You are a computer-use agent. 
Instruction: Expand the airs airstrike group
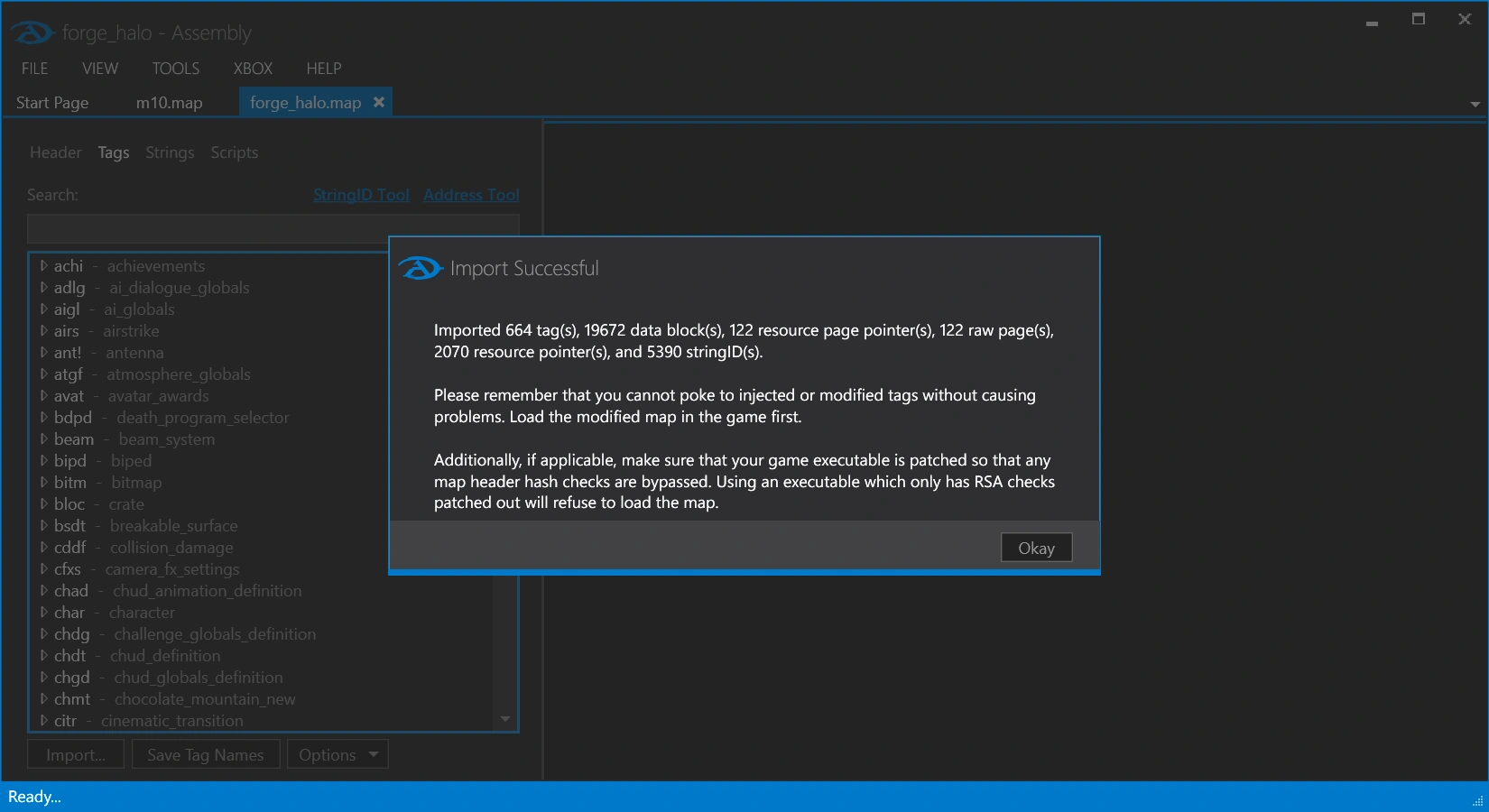[x=43, y=331]
